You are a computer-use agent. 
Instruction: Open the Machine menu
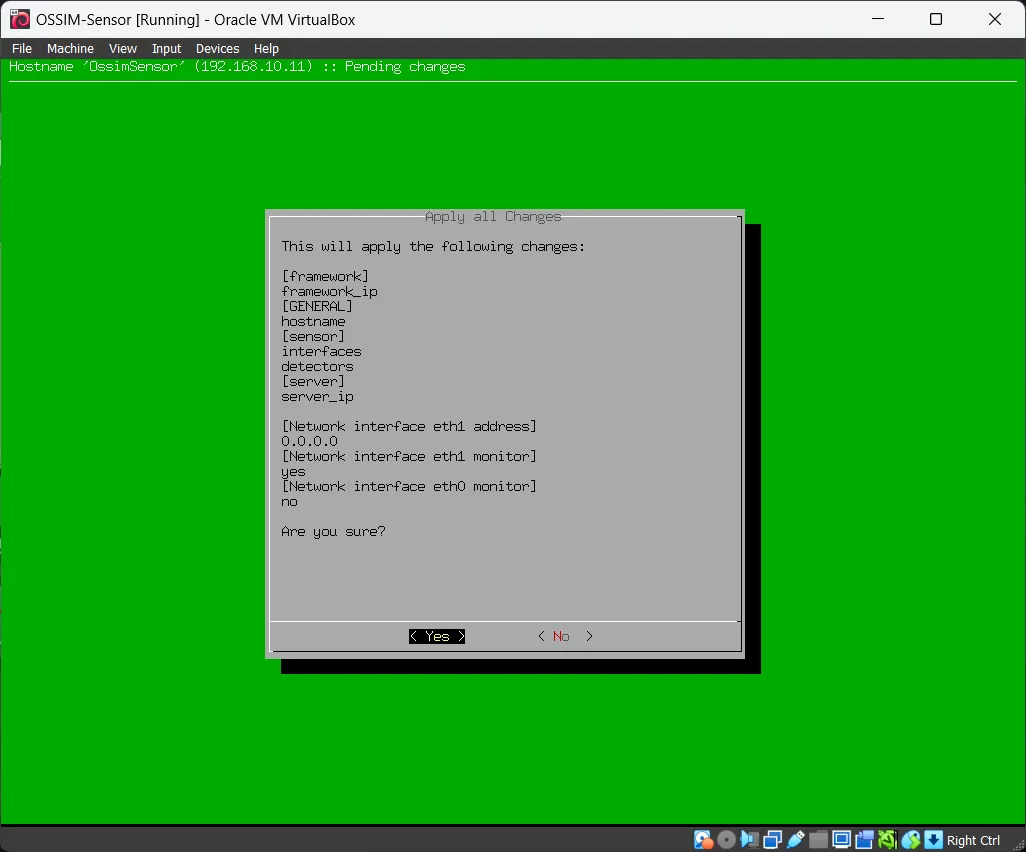[x=70, y=48]
